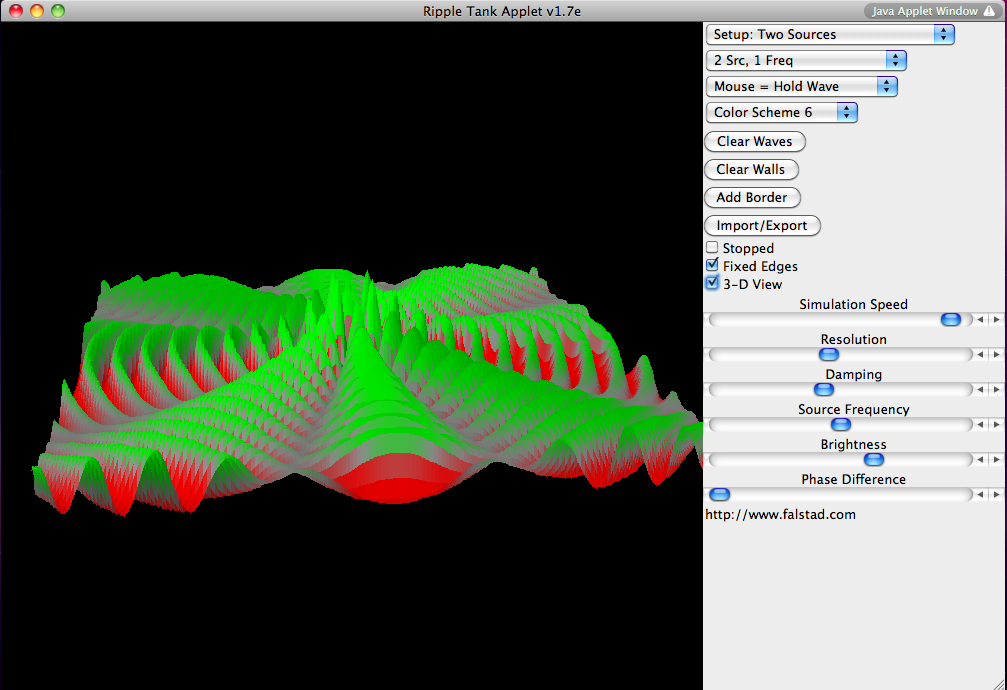Open the http://www.falstad.com link
Image resolution: width=1007 pixels, height=690 pixels.
(x=779, y=514)
